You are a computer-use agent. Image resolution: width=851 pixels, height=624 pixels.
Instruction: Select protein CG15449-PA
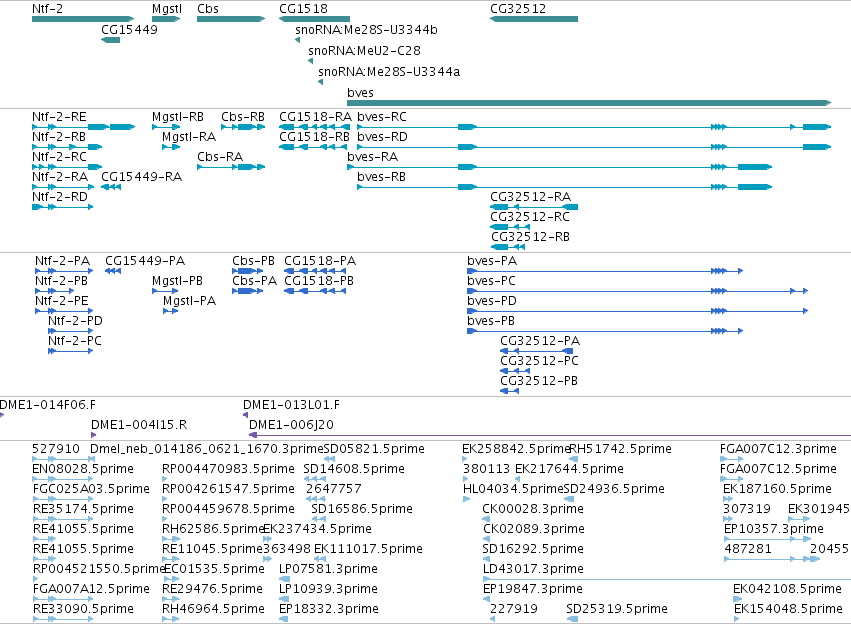pyautogui.click(x=145, y=261)
